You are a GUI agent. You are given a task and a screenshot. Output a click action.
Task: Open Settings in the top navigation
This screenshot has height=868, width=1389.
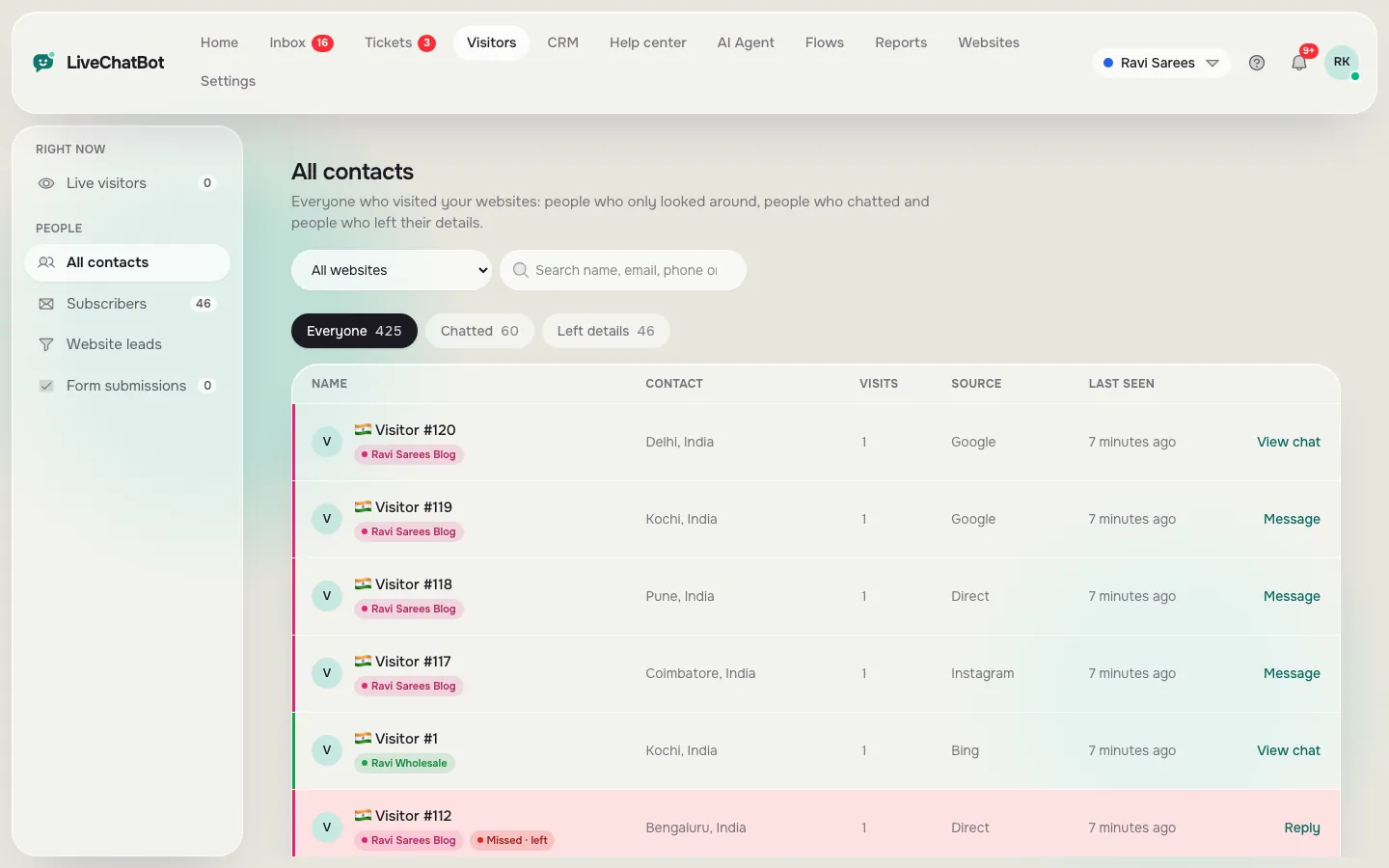pos(228,81)
